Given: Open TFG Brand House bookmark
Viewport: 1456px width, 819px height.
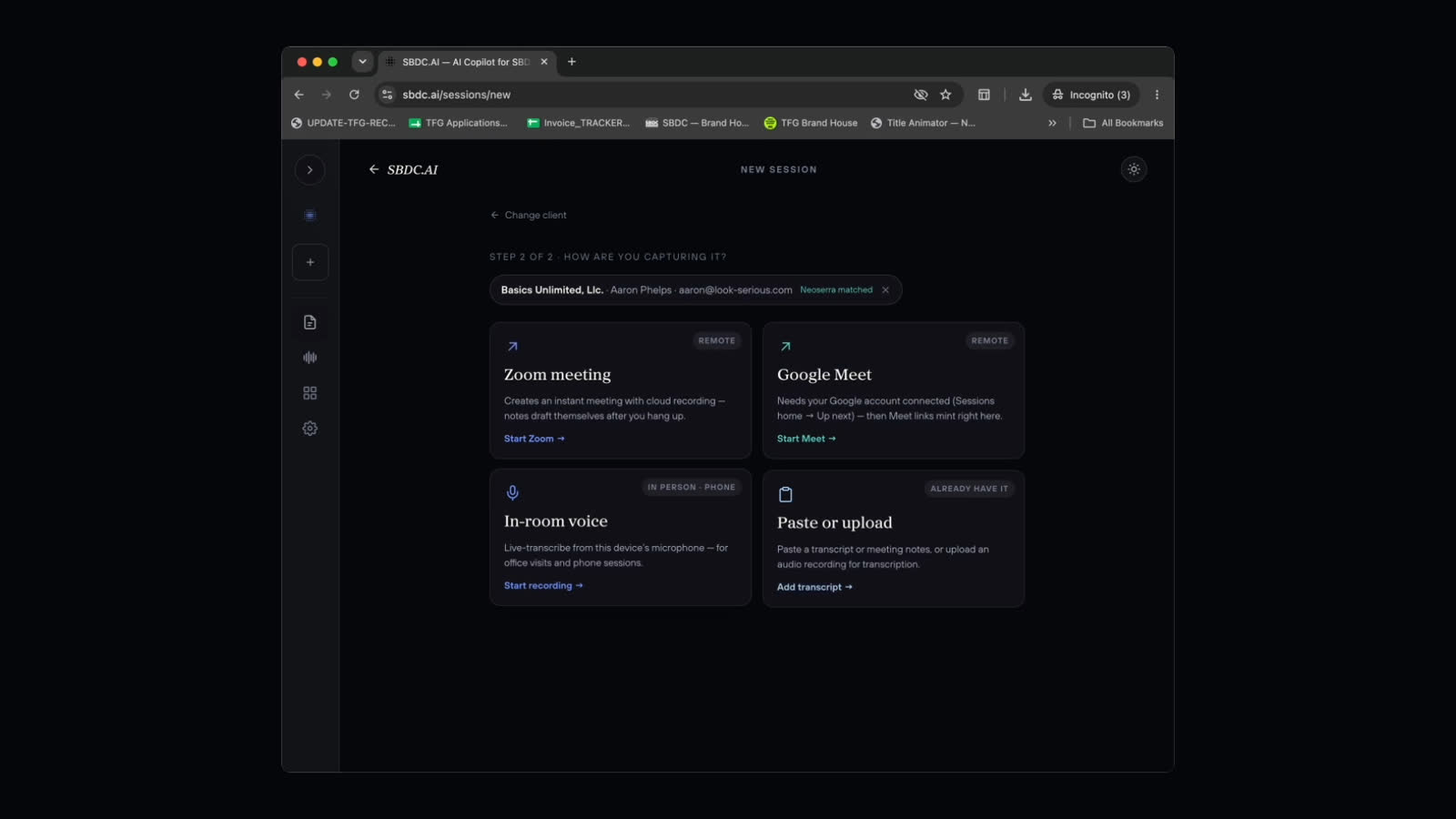Looking at the screenshot, I should pos(811,123).
